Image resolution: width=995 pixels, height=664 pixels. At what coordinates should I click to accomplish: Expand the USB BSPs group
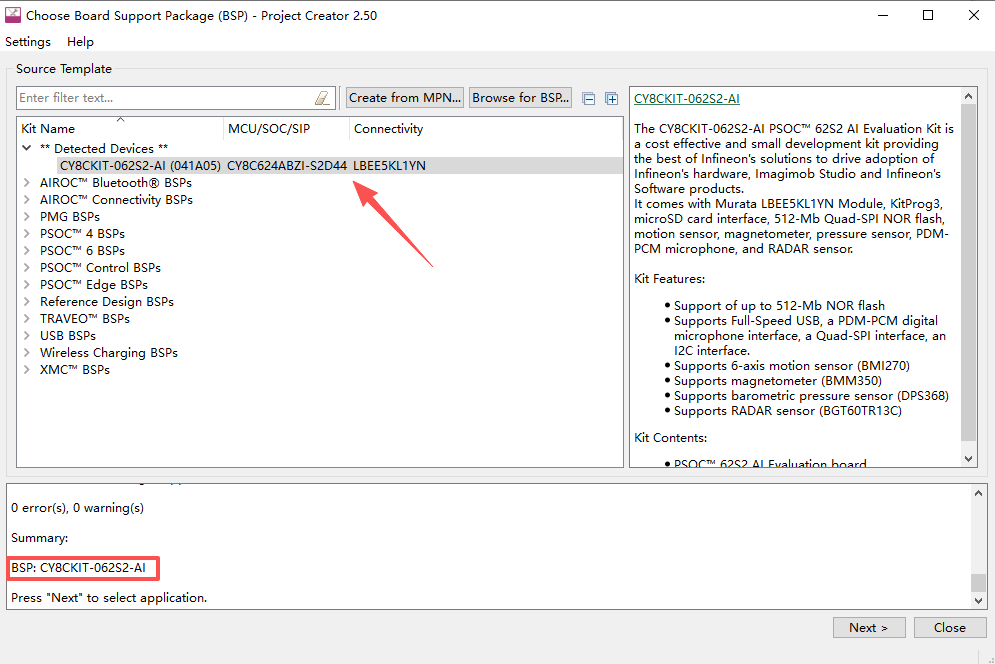tap(27, 335)
